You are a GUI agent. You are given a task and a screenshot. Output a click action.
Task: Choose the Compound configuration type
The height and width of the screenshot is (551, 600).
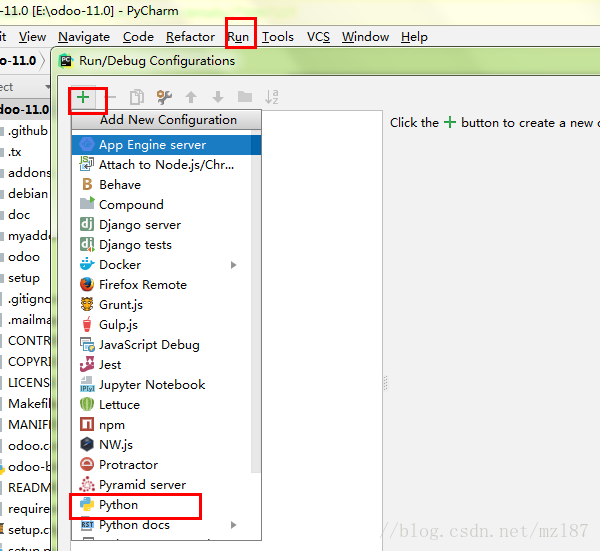[161, 205]
